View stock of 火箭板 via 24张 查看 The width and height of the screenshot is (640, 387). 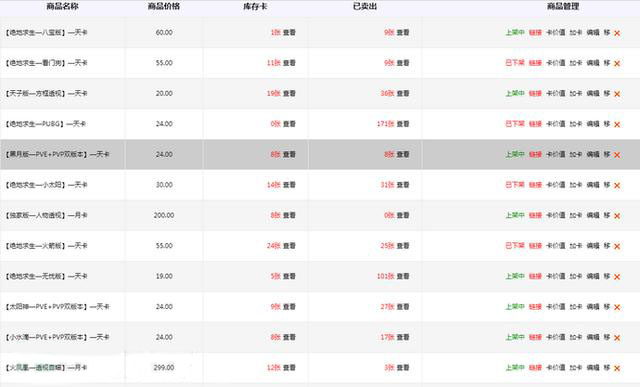point(289,245)
